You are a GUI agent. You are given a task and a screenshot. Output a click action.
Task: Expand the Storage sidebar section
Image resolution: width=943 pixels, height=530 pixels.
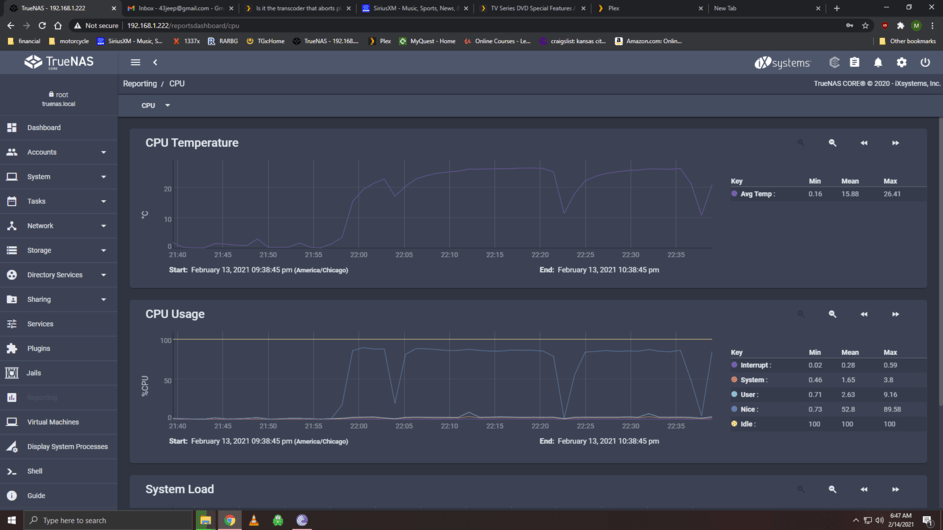point(58,250)
